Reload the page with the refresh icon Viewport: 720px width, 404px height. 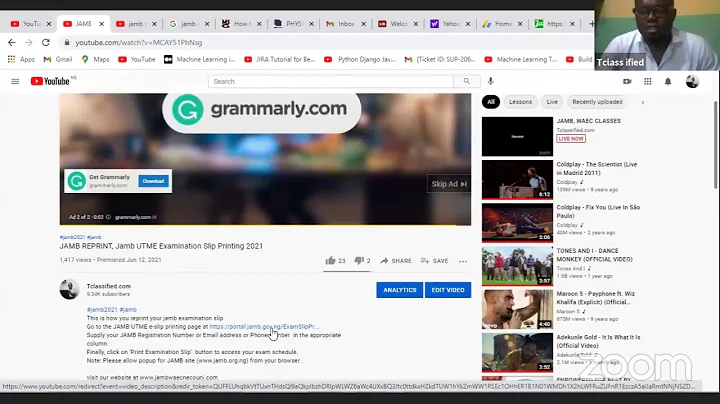[x=45, y=42]
